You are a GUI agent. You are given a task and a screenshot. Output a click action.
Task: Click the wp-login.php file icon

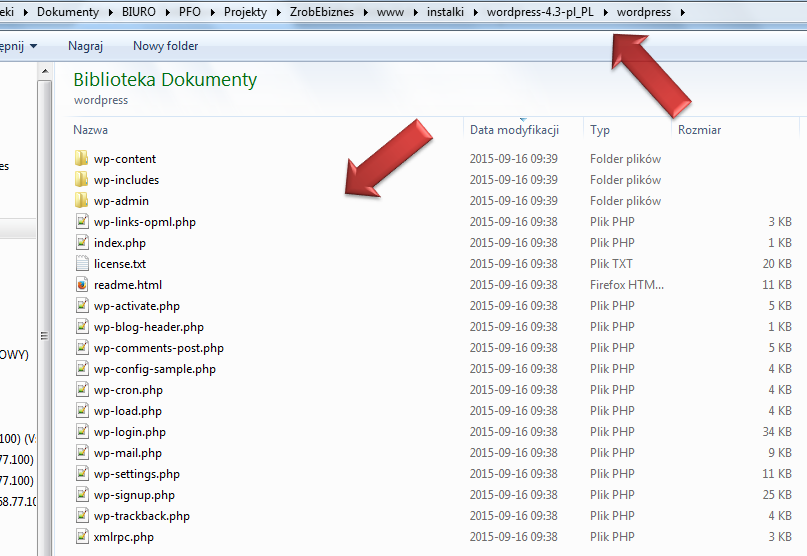point(82,432)
